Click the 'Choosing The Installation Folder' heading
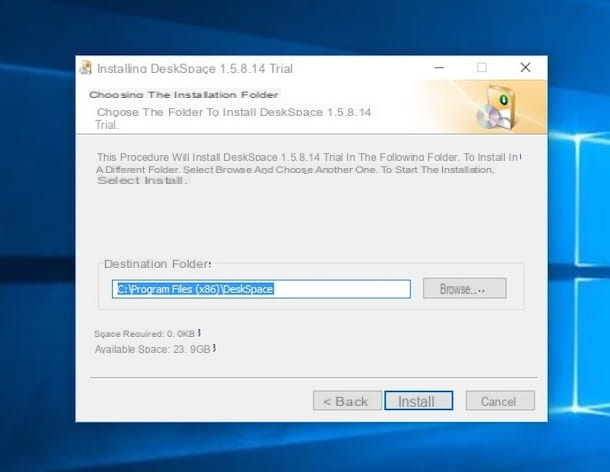 (x=184, y=95)
